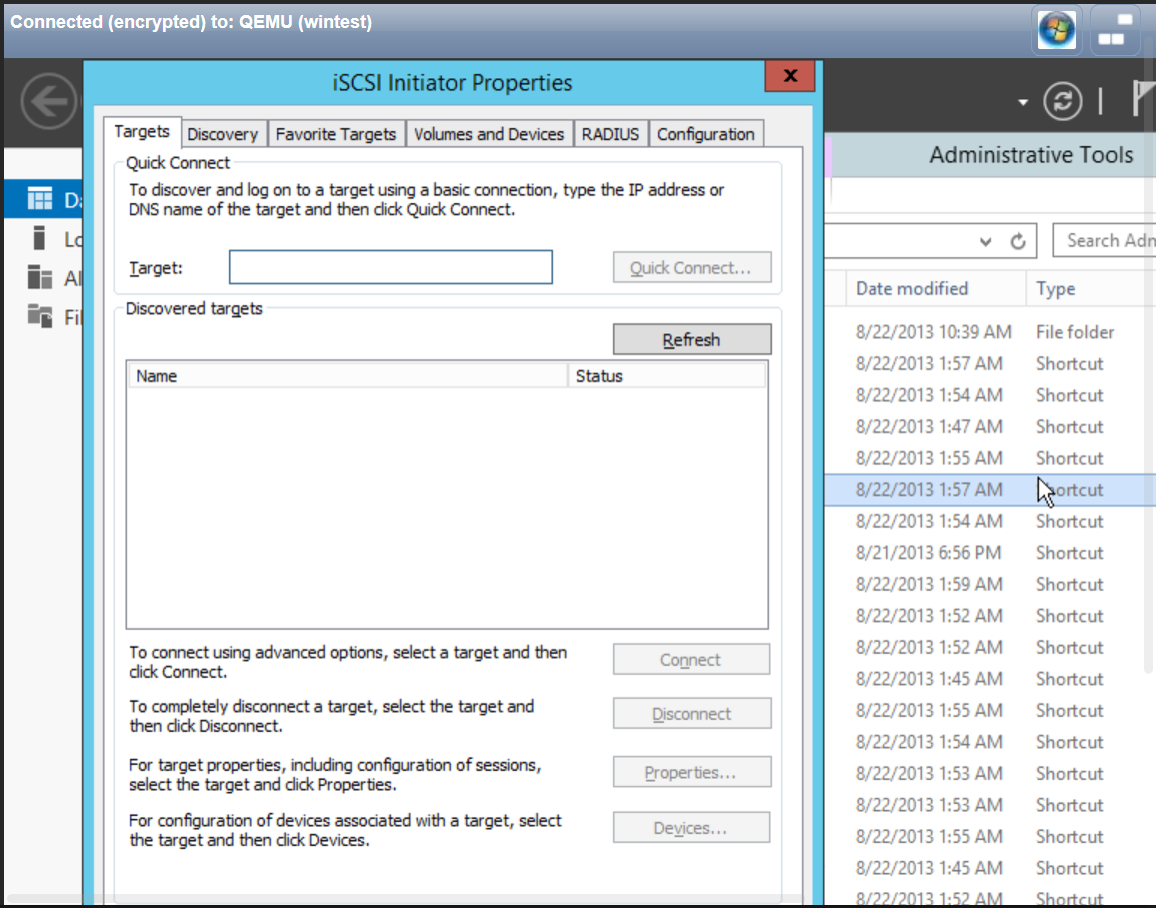Expand the Administrative Tools address bar dropdown
The image size is (1156, 908).
tap(986, 242)
